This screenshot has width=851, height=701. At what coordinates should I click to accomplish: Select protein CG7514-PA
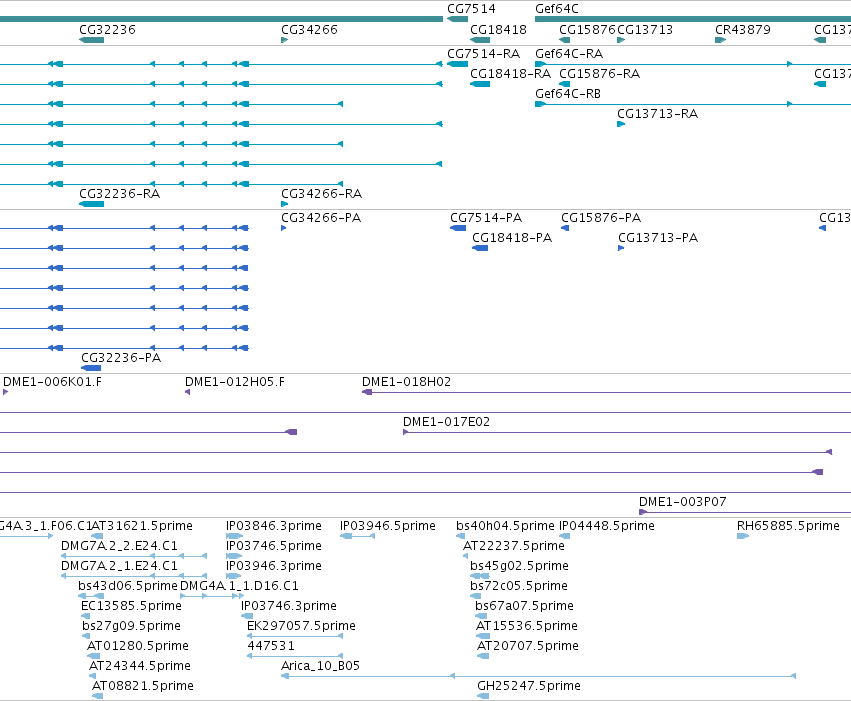[x=486, y=218]
